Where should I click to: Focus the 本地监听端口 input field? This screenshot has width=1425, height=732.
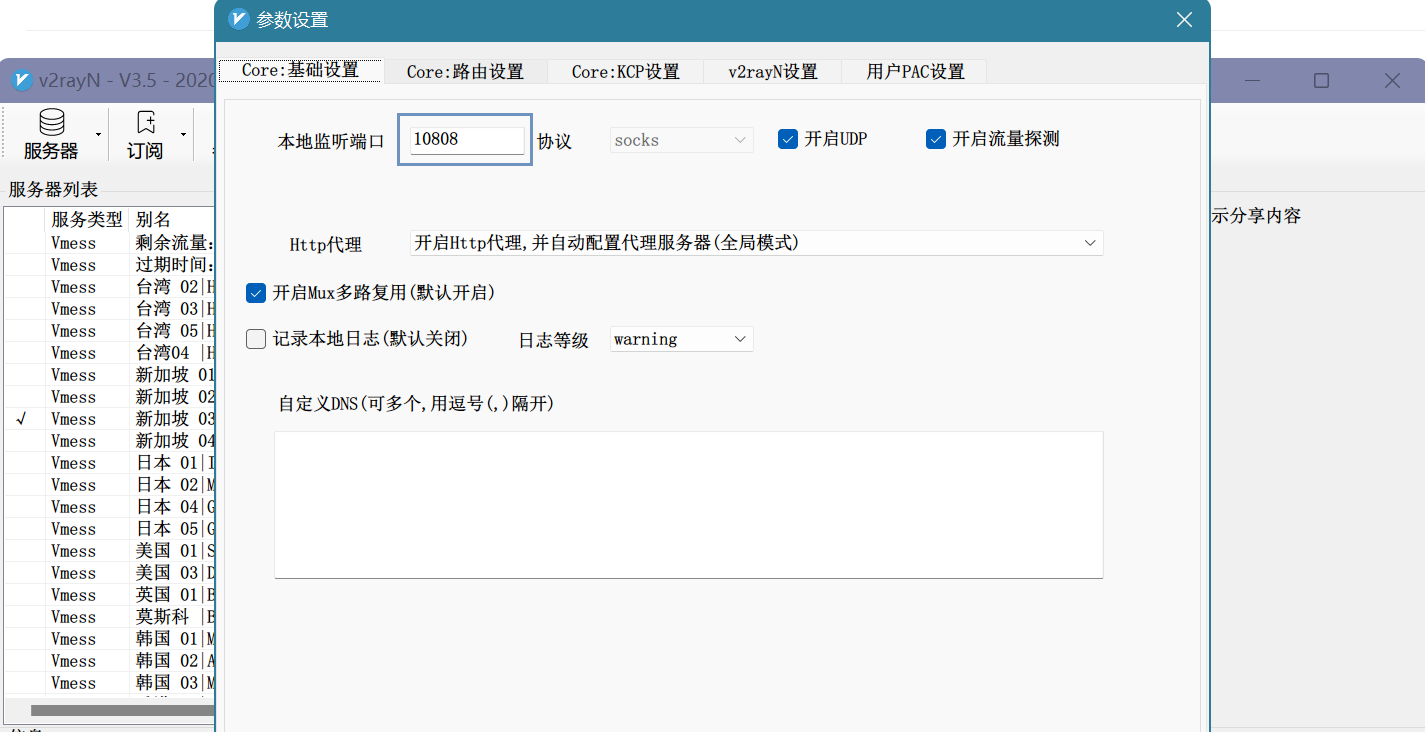coord(465,139)
